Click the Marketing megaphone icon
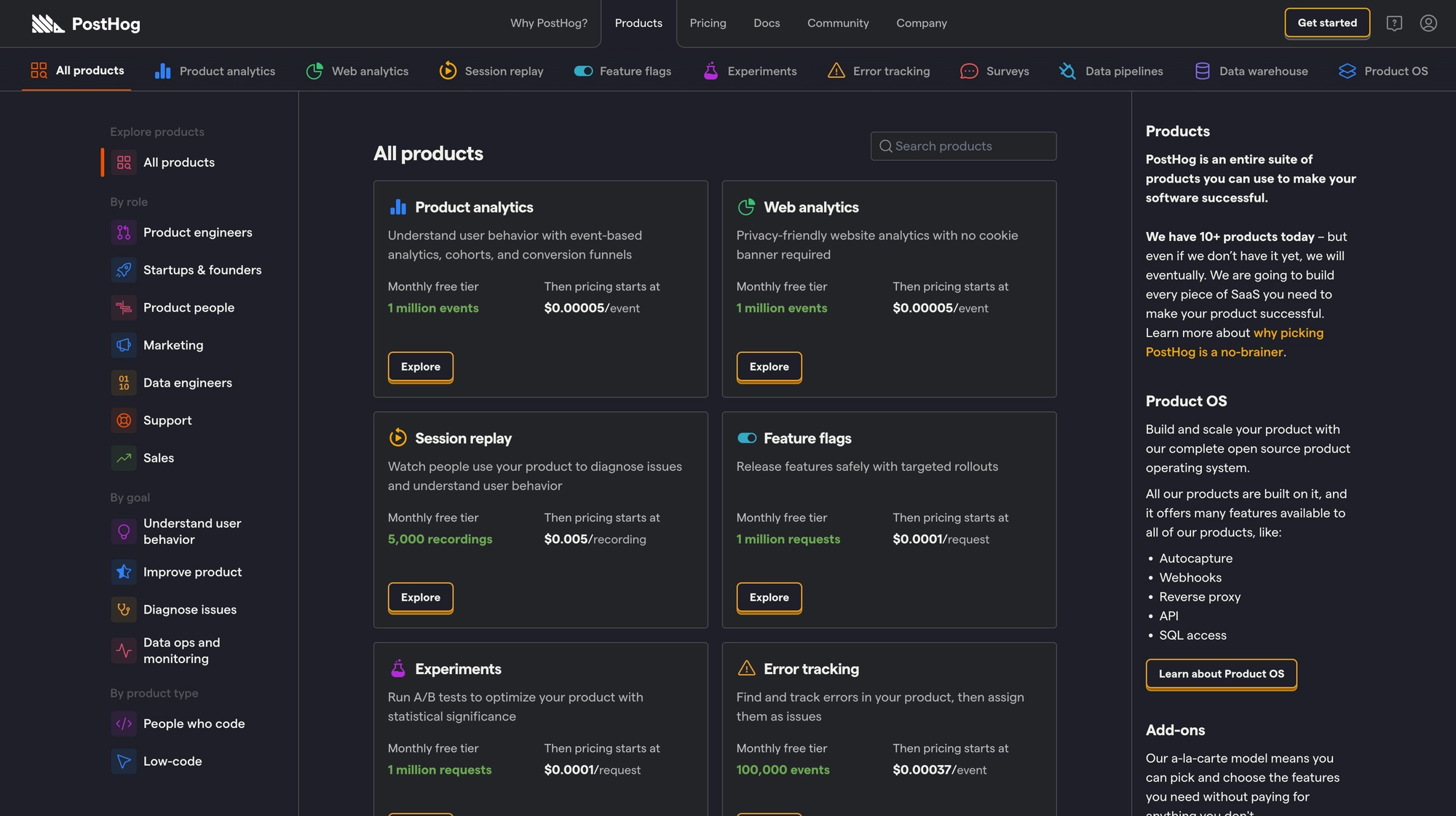This screenshot has width=1456, height=816. pyautogui.click(x=124, y=345)
